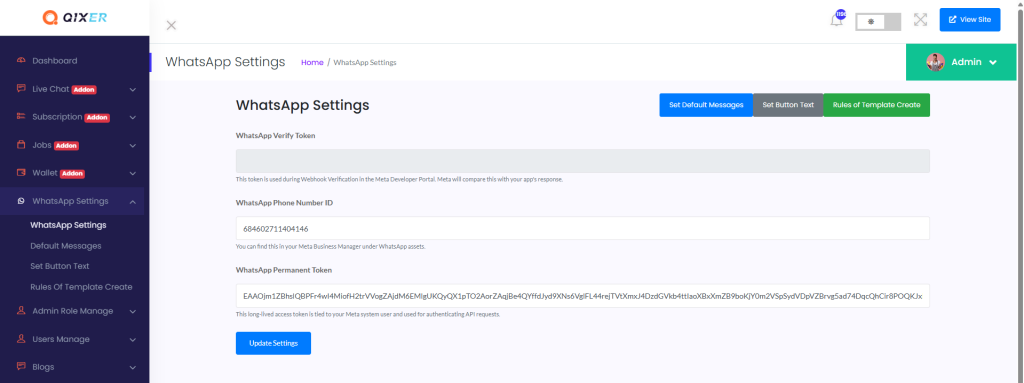Click the View Site button
This screenshot has height=383, width=1024.
pyautogui.click(x=970, y=20)
